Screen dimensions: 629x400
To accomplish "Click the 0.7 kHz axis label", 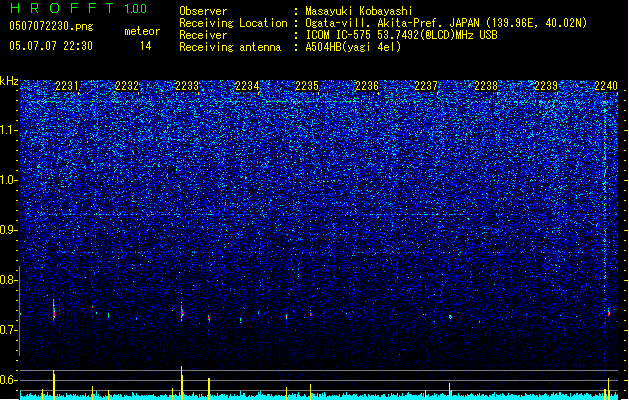I will pyautogui.click(x=8, y=330).
